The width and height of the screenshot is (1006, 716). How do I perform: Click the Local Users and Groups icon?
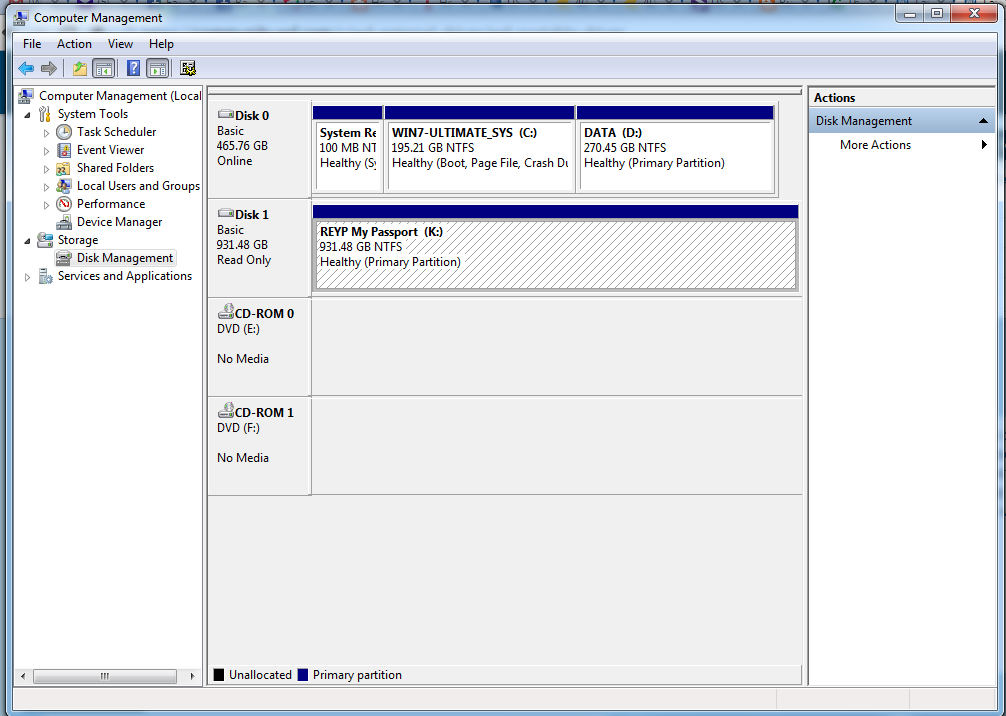pos(64,186)
